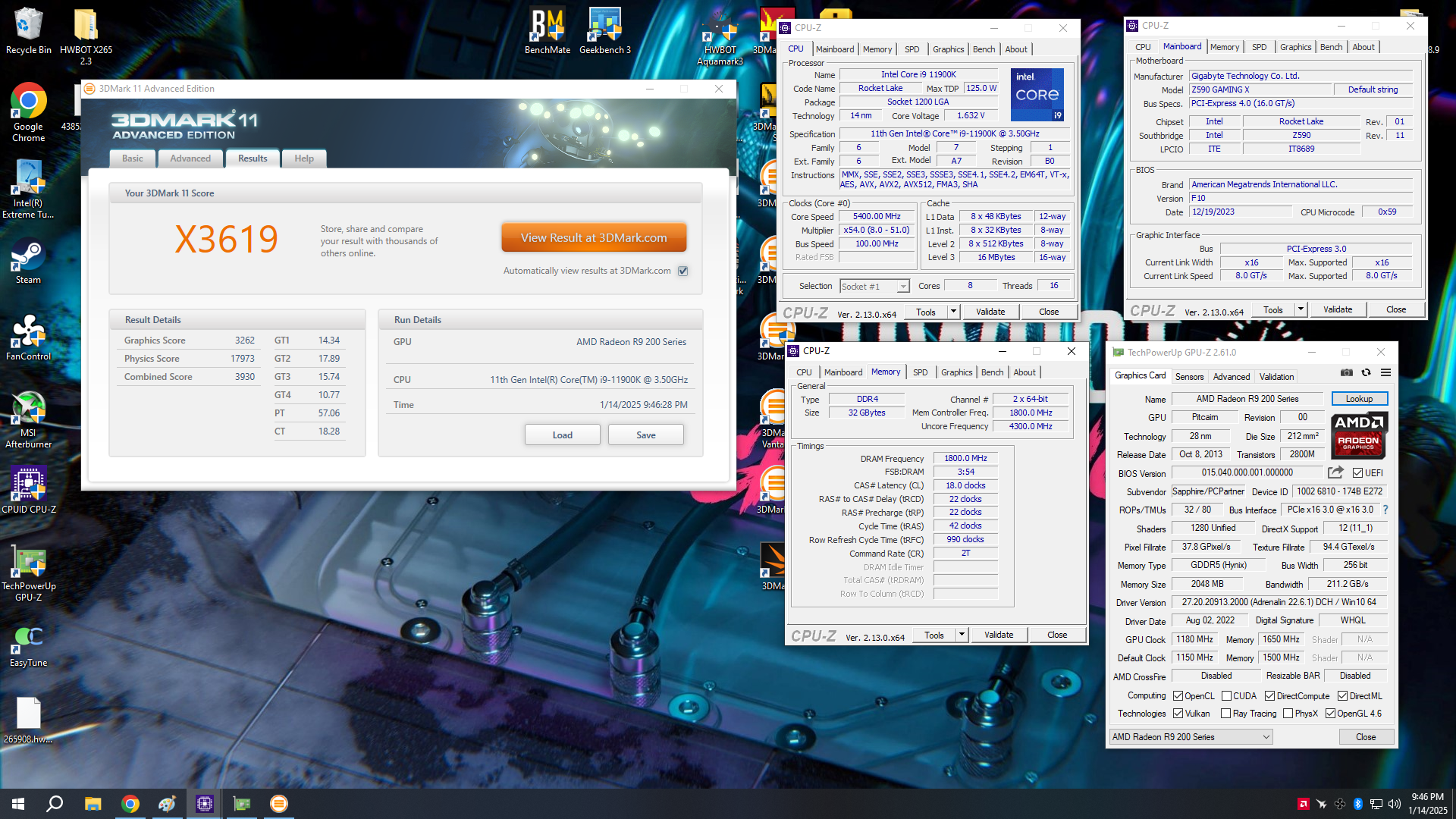This screenshot has width=1456, height=819.
Task: Expand Tools dropdown arrow in CPU-Z Mainboard window
Action: (x=1301, y=309)
